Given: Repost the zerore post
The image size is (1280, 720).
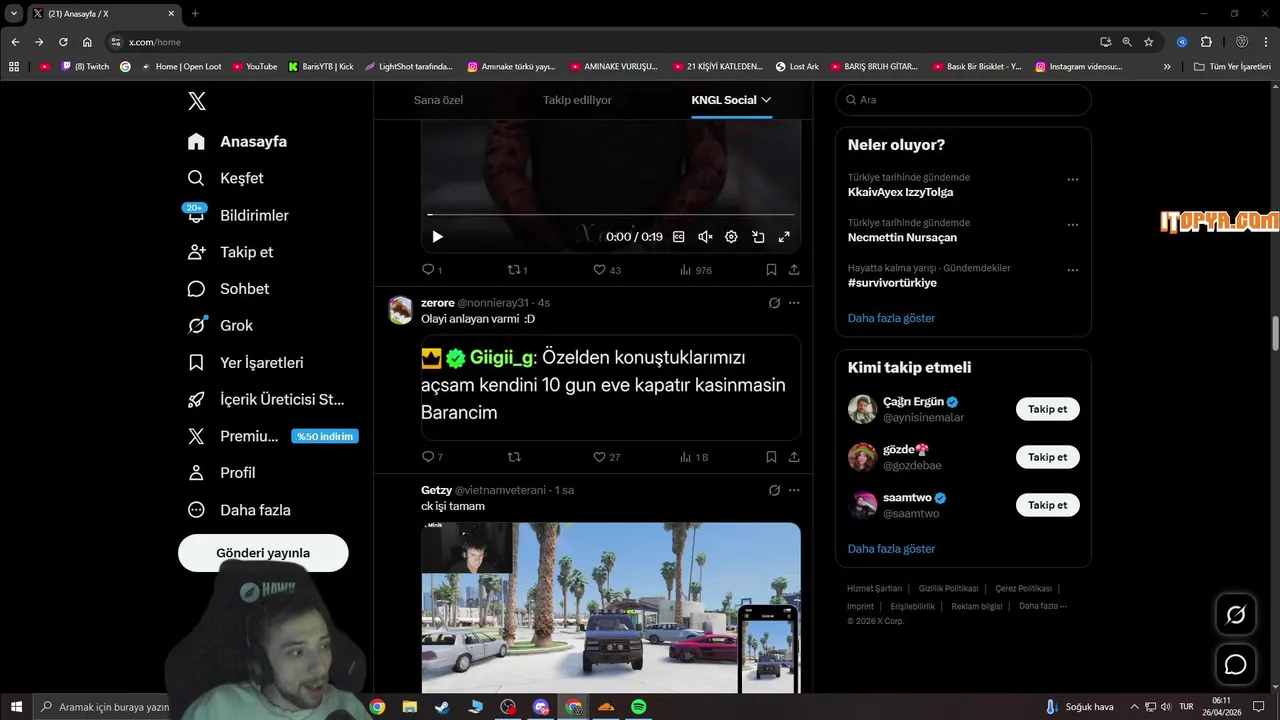Looking at the screenshot, I should pos(514,457).
